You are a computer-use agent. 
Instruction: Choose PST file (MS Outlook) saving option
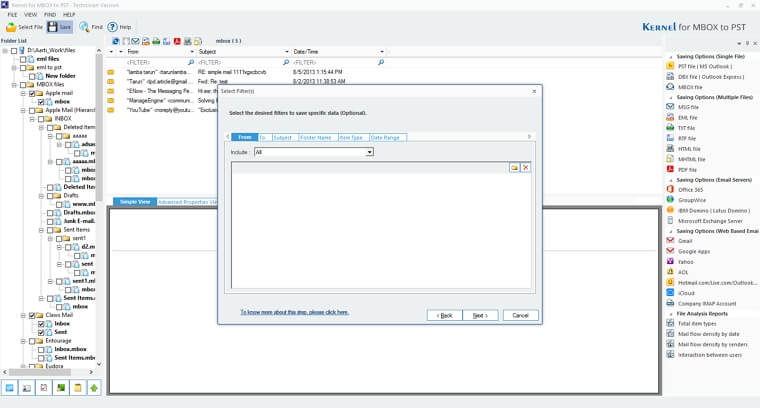click(705, 66)
